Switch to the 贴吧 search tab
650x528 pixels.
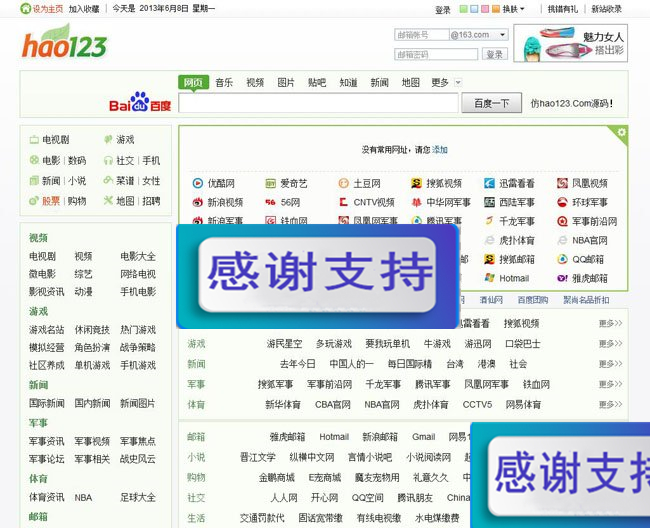[317, 82]
